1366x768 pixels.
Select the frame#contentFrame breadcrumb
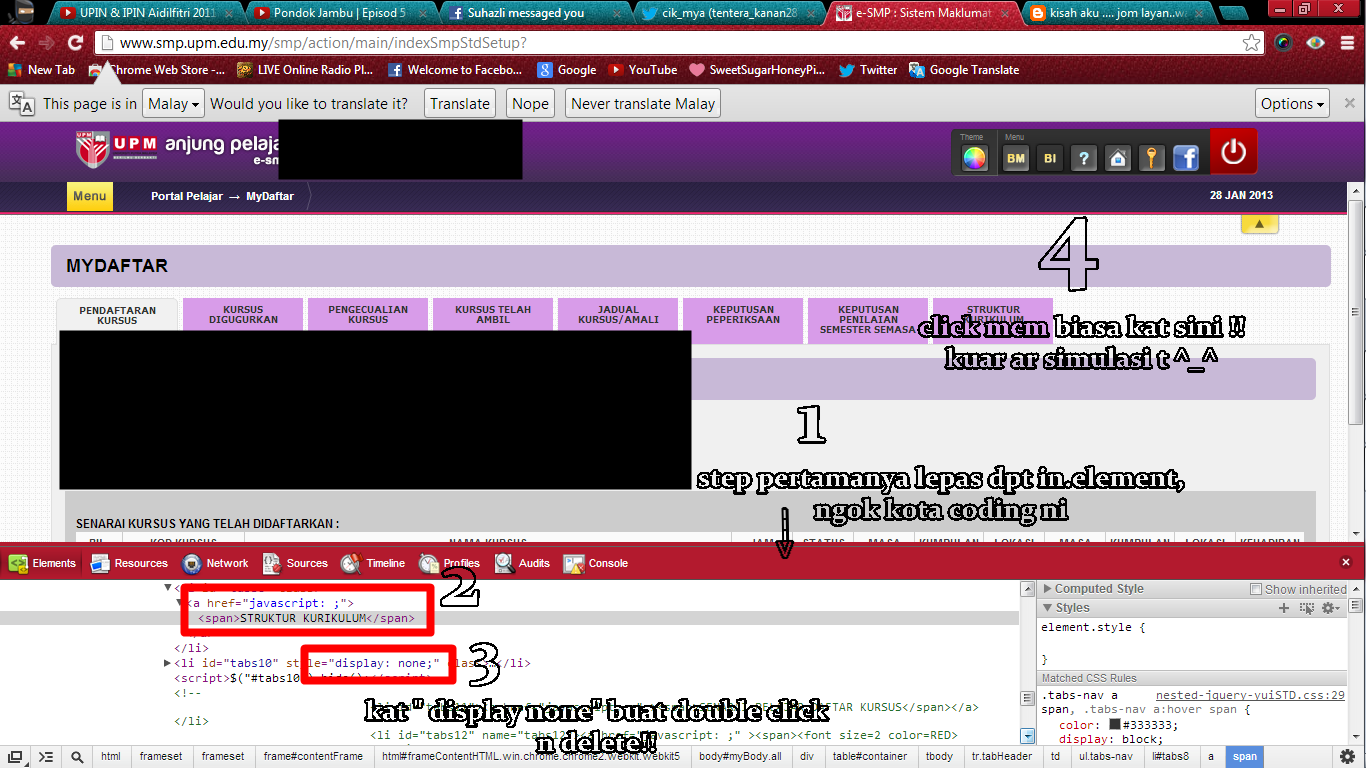[x=313, y=757]
